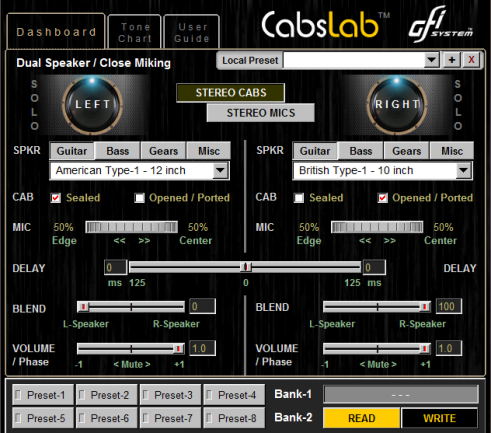Load Preset-7

(170, 418)
